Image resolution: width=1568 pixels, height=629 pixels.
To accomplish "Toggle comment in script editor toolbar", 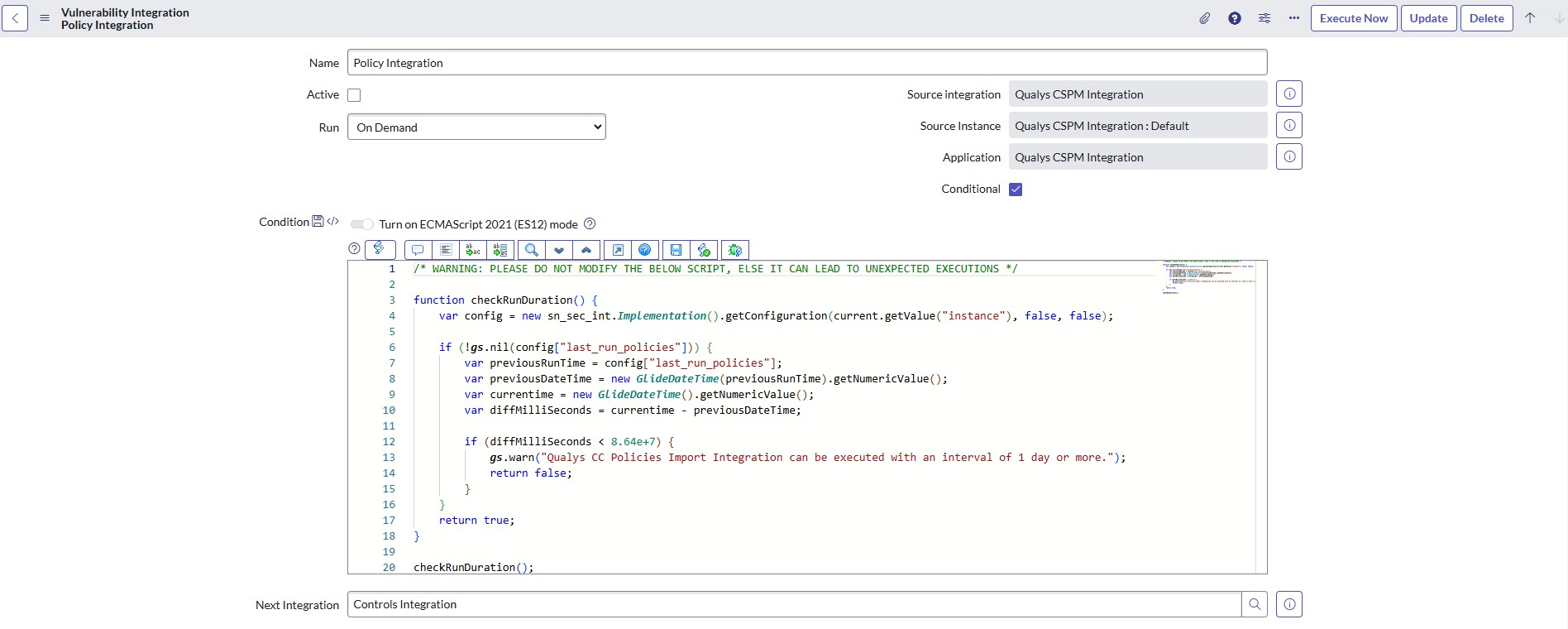I will 418,250.
